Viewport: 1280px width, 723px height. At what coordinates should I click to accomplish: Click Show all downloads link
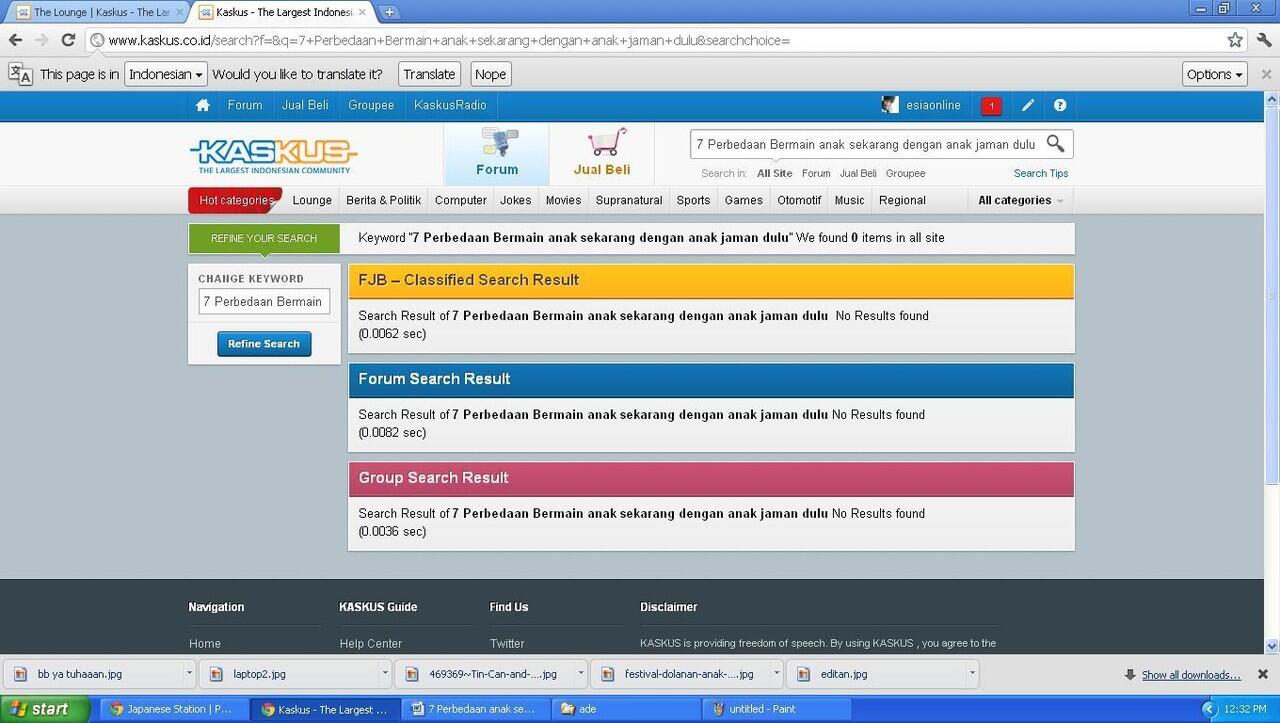[x=1191, y=675]
